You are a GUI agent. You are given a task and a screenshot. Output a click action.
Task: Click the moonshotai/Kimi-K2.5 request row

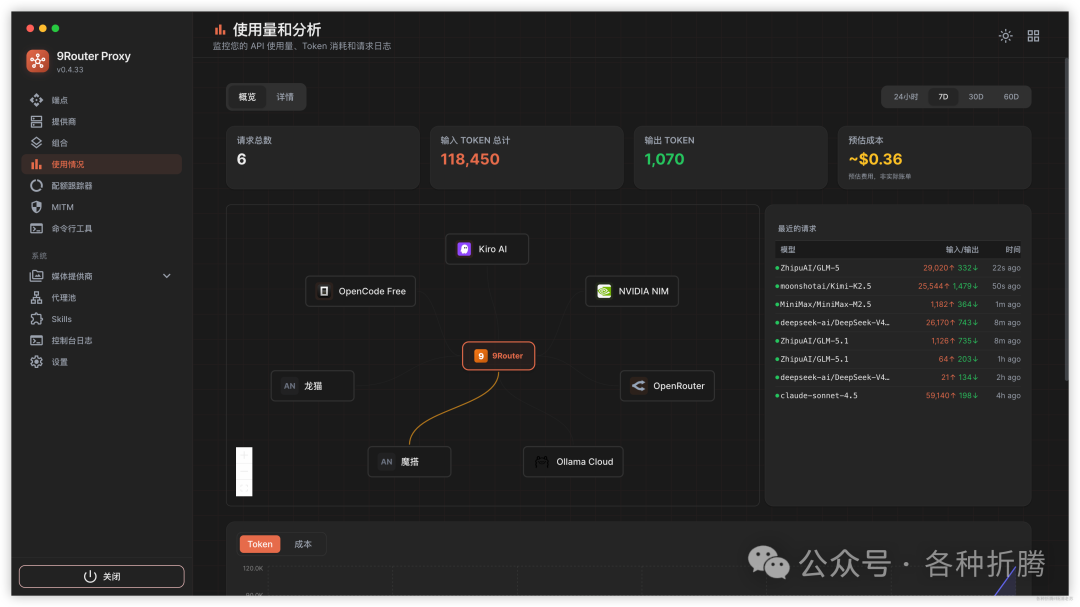pos(897,286)
